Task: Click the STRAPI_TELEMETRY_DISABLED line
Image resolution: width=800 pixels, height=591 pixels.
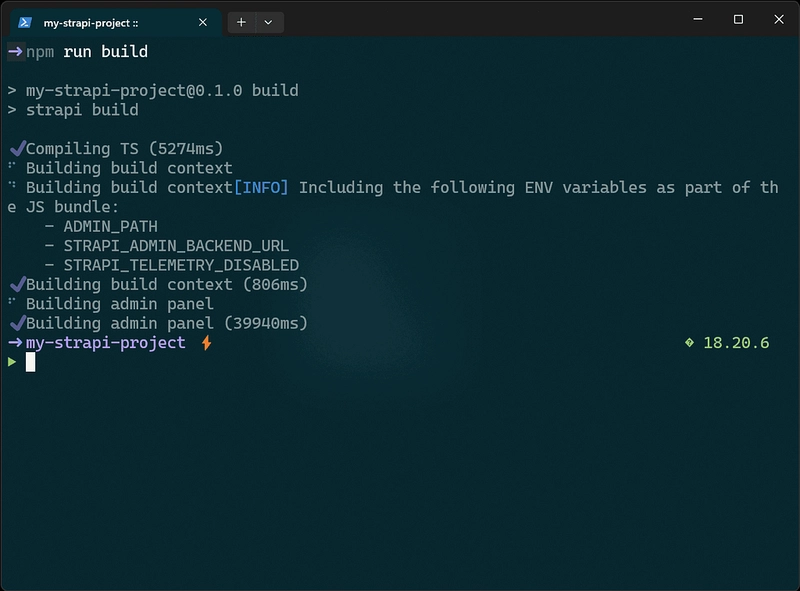Action: [x=172, y=265]
